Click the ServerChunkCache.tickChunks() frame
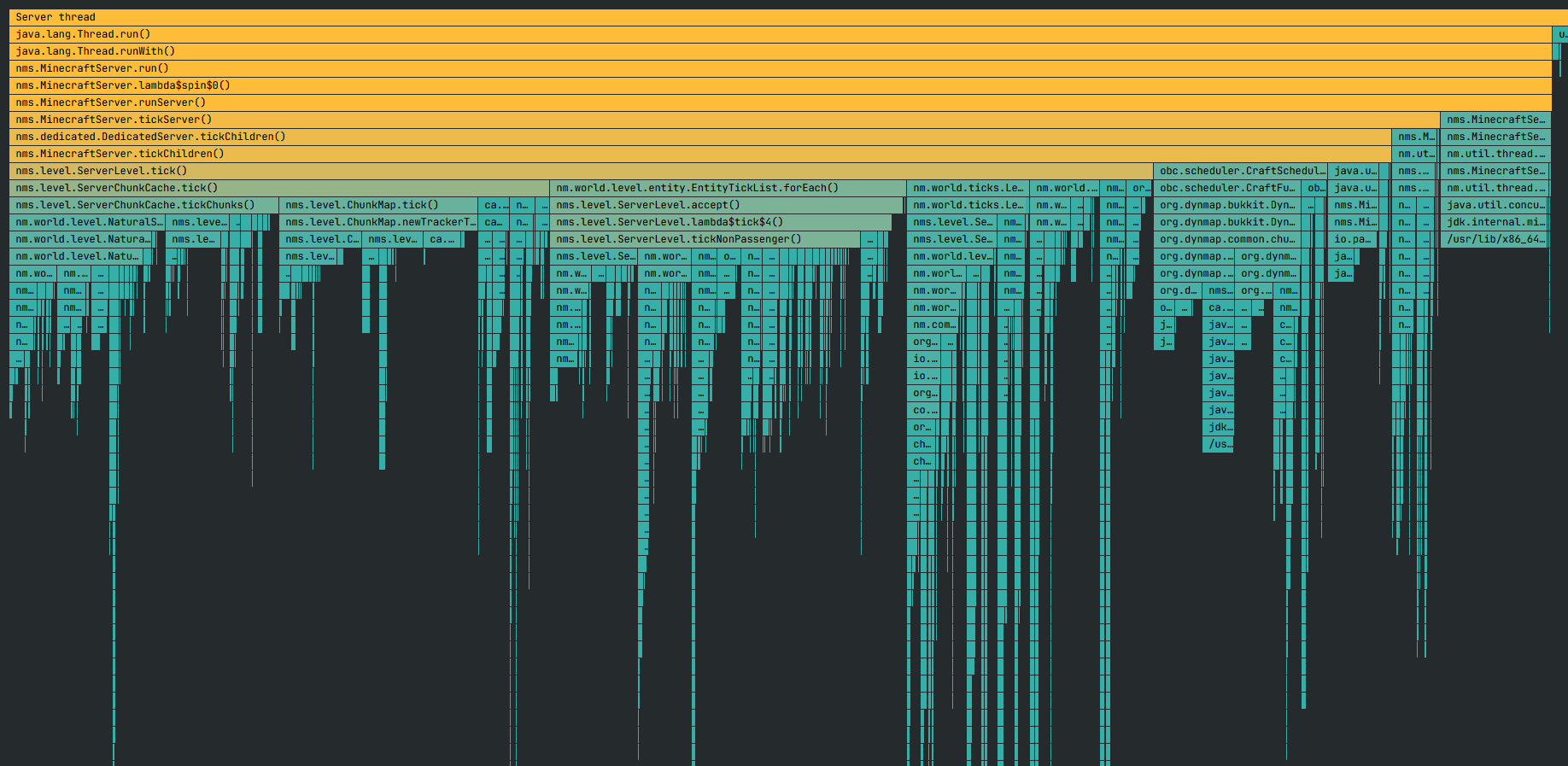This screenshot has width=1568, height=766. pyautogui.click(x=143, y=205)
